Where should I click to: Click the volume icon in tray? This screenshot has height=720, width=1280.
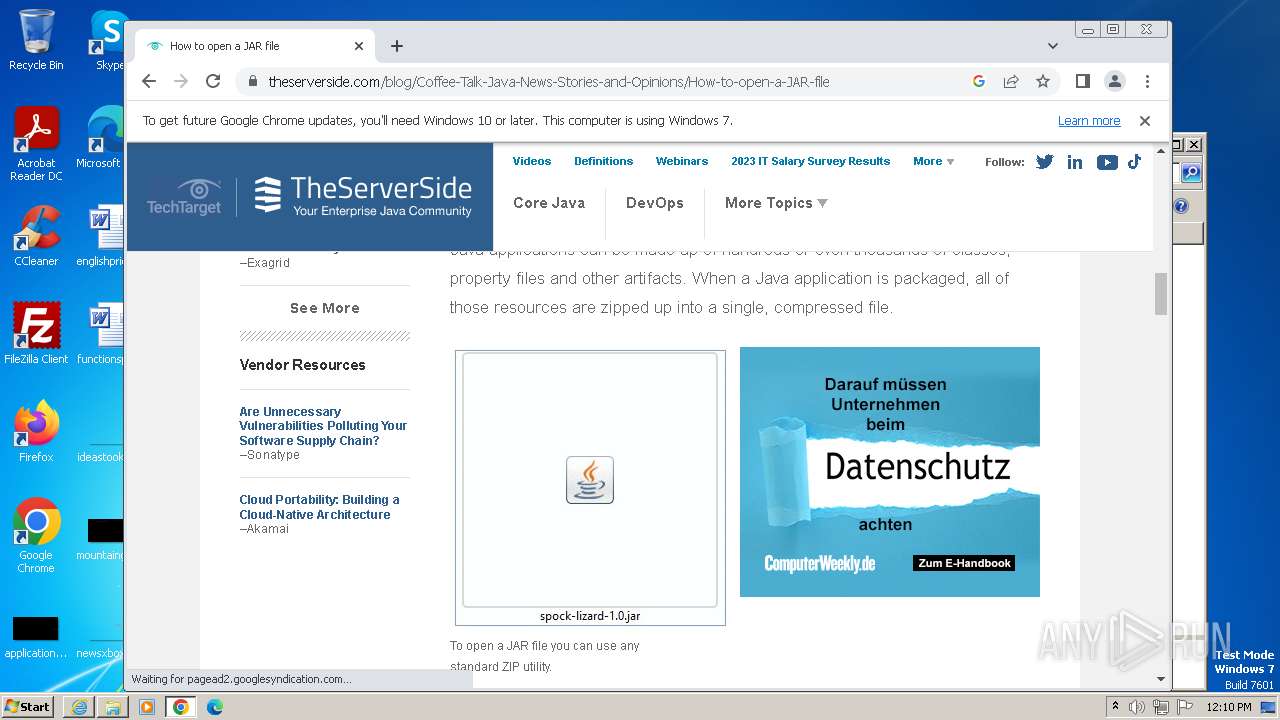pos(1137,707)
